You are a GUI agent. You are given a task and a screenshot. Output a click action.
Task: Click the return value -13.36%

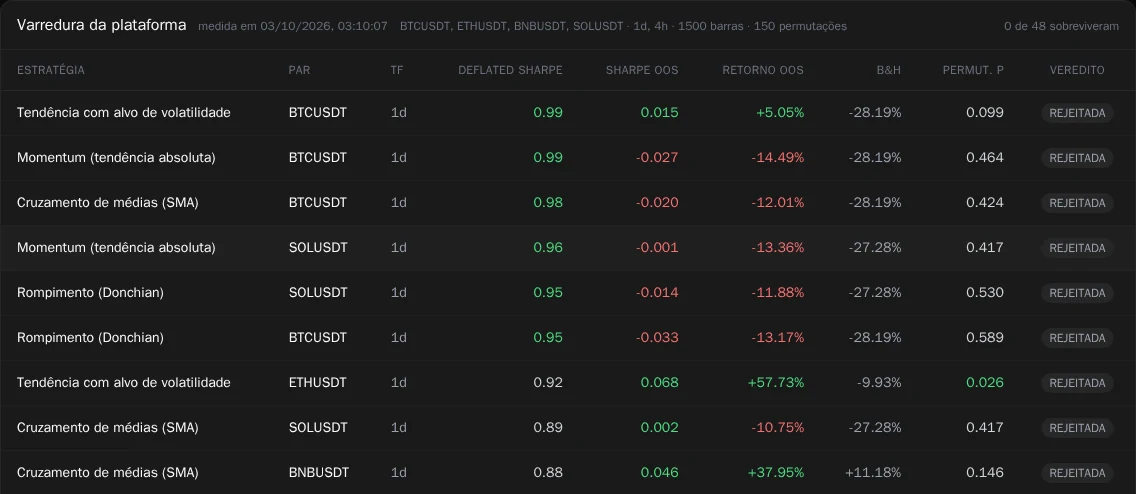tap(779, 248)
